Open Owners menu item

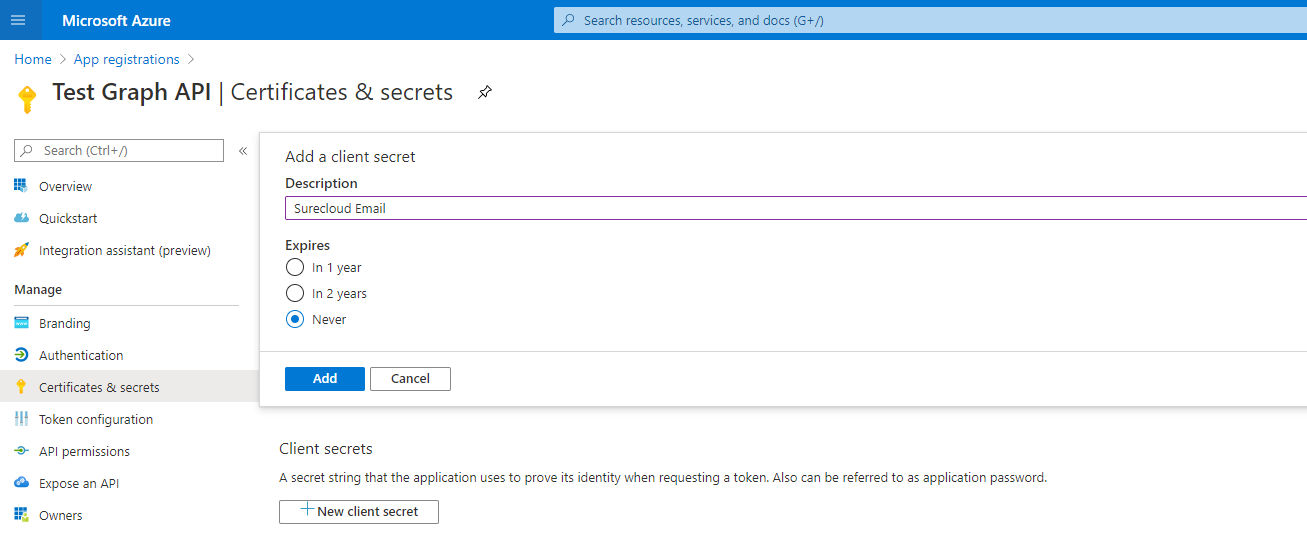(61, 515)
